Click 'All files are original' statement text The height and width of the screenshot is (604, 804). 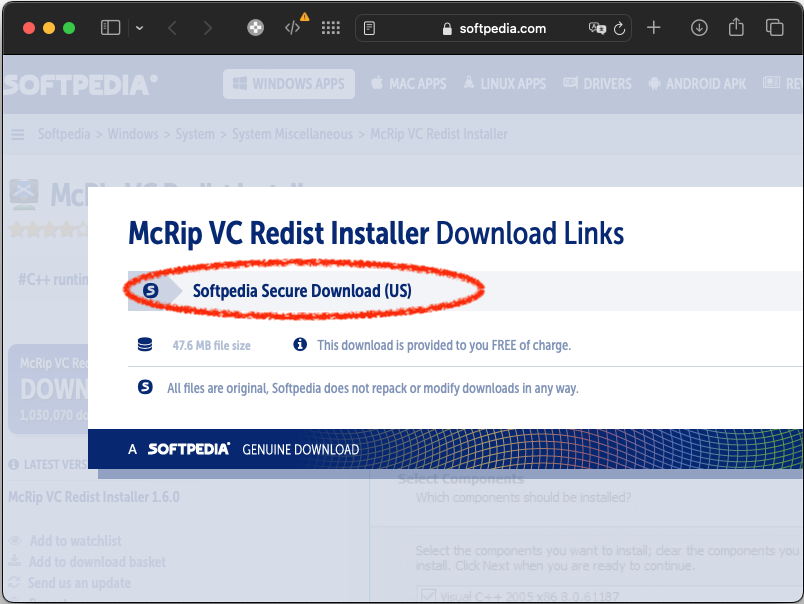372,388
